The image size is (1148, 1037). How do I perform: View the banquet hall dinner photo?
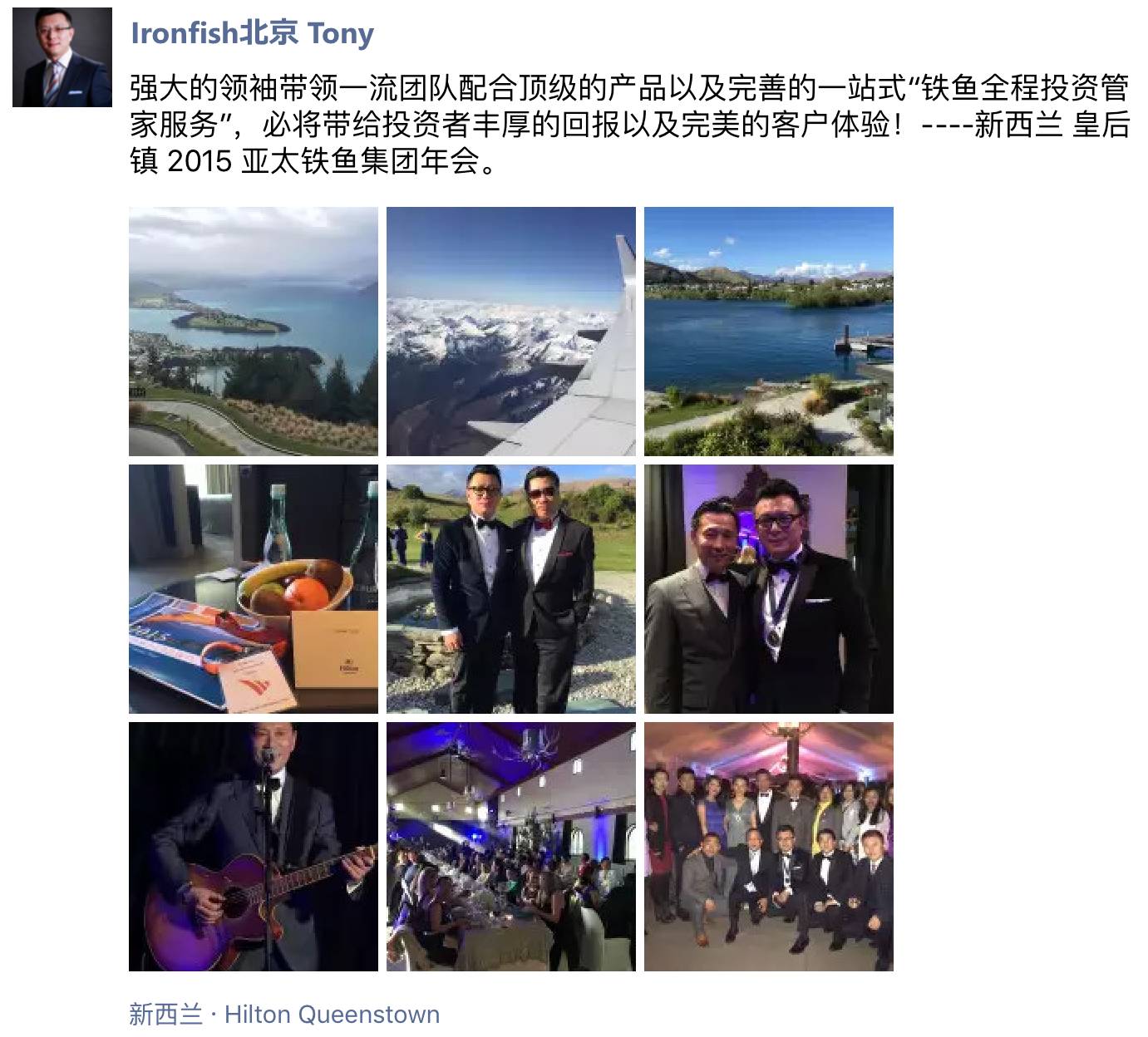tap(511, 847)
